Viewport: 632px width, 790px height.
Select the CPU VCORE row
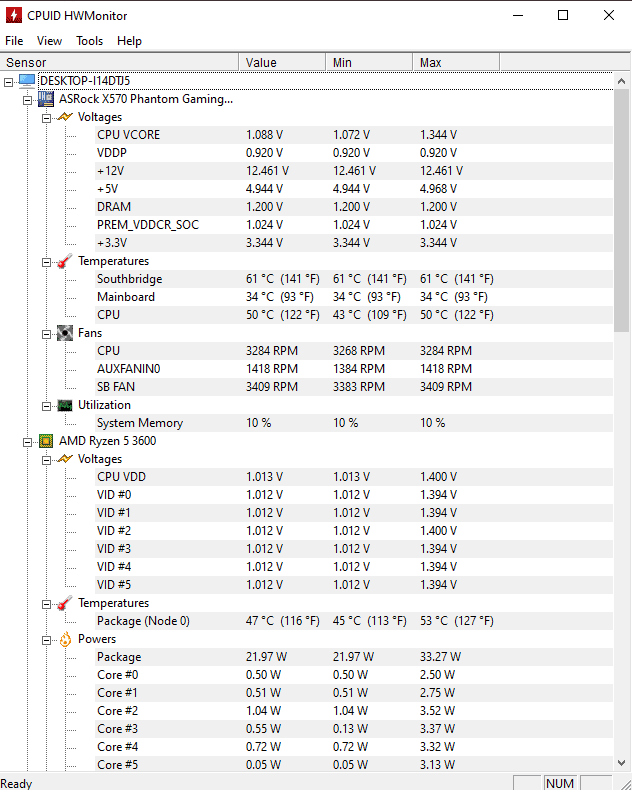pos(354,135)
